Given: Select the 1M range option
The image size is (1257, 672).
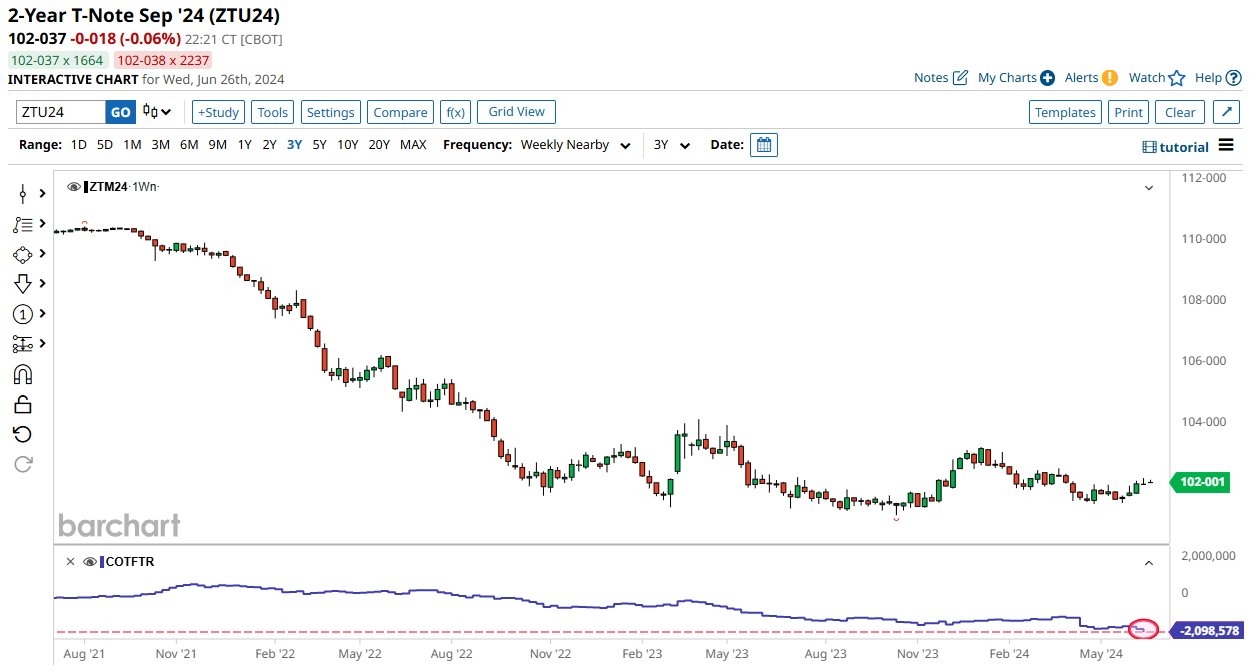Looking at the screenshot, I should [132, 145].
